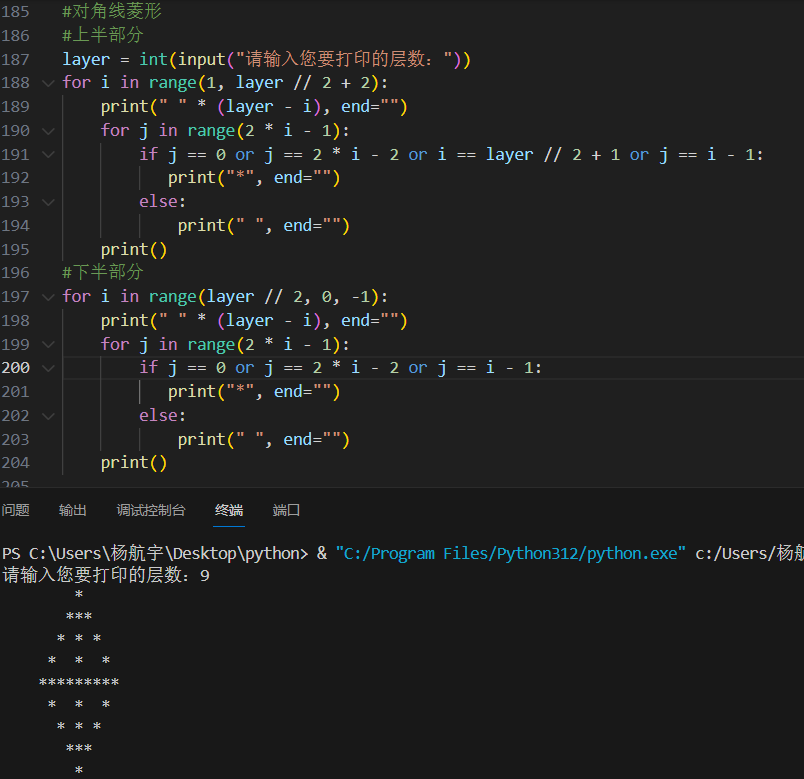
Task: Click print(" ", end="") on line 203
Action: point(264,440)
